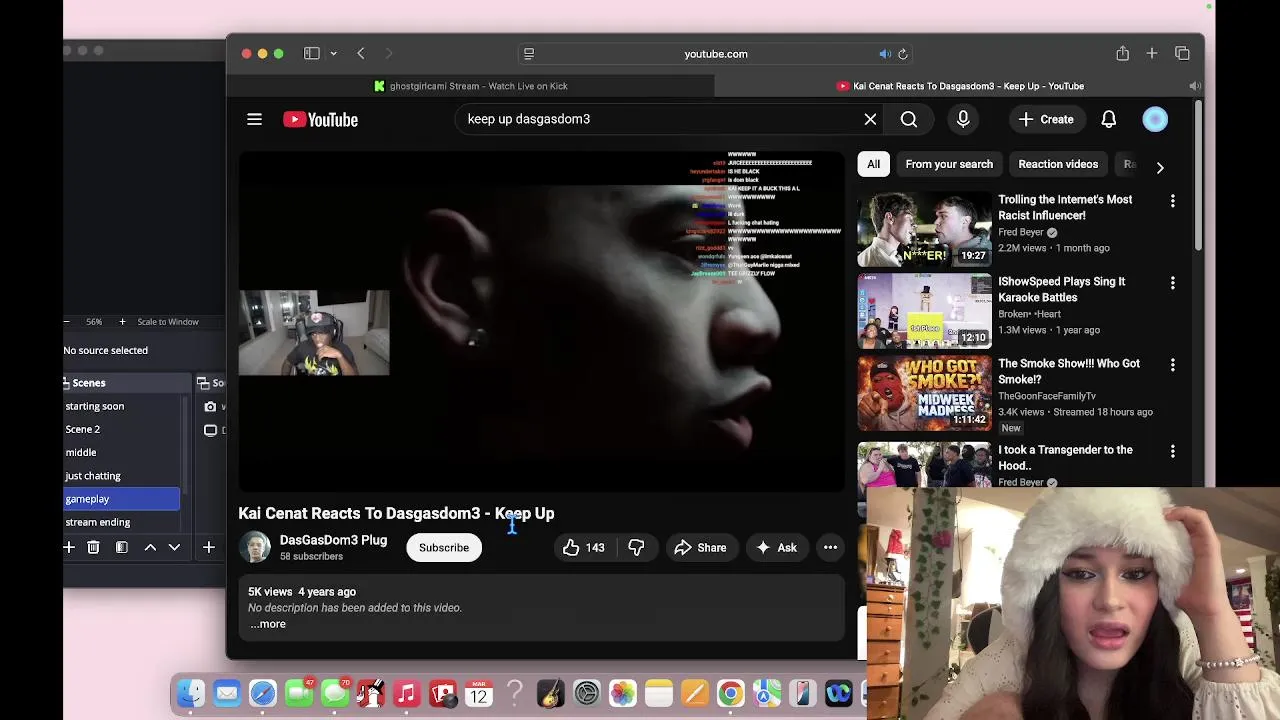Add a new scene in OBS

pyautogui.click(x=69, y=547)
